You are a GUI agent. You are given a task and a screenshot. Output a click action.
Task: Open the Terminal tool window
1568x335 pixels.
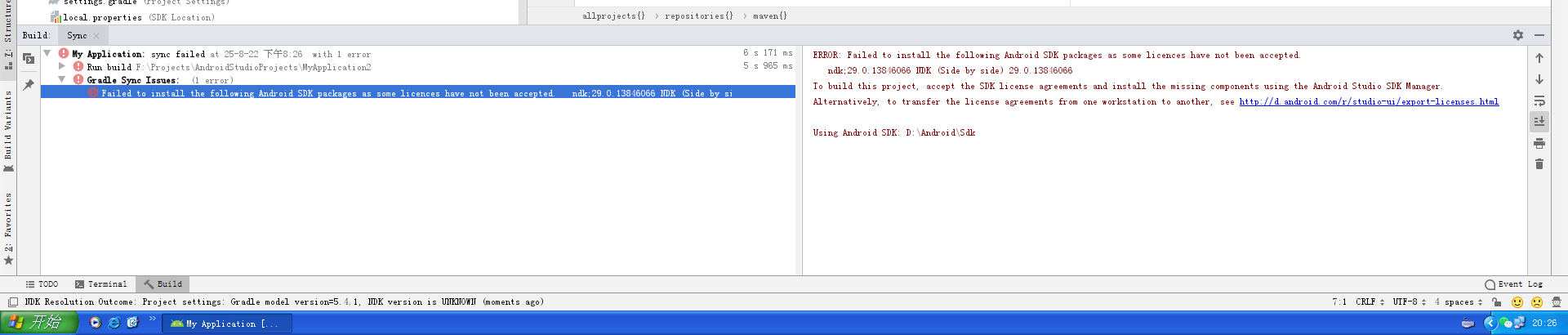click(x=101, y=284)
